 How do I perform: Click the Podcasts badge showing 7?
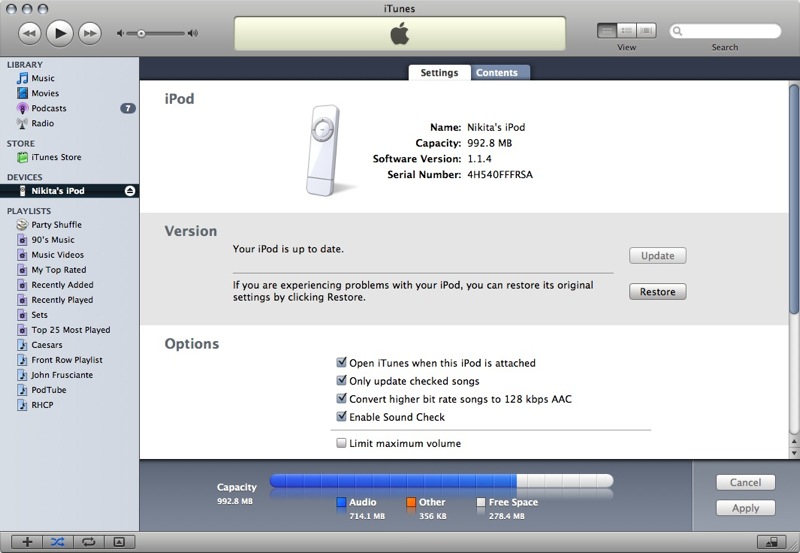pos(128,108)
